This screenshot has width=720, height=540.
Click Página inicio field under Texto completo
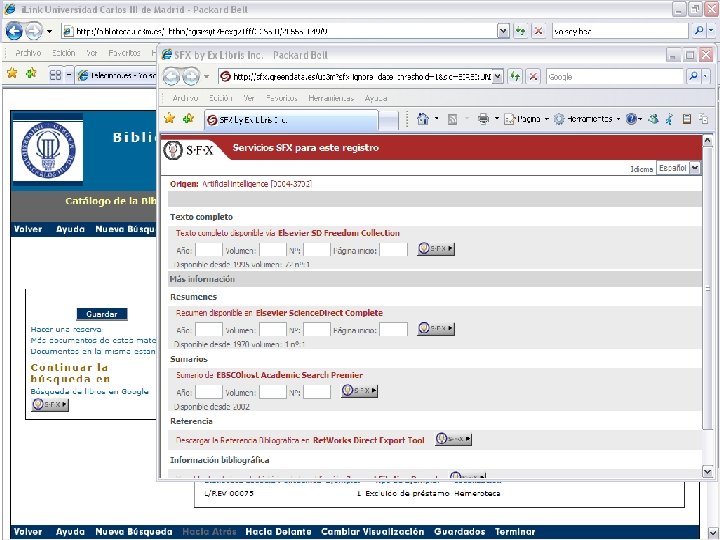(x=394, y=250)
